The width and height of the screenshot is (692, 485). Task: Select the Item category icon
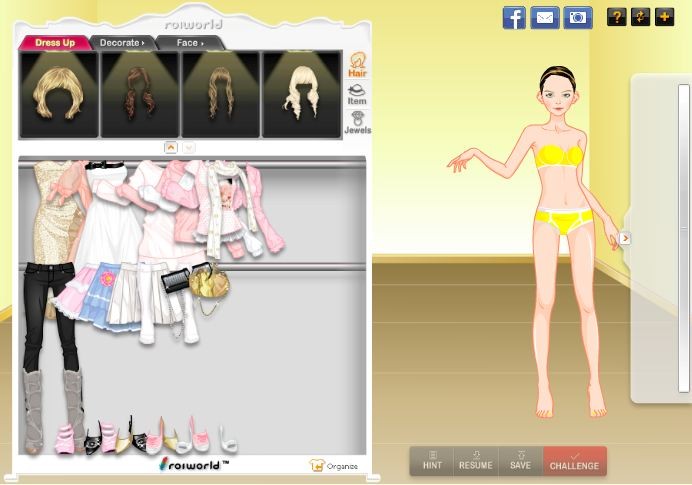point(357,95)
